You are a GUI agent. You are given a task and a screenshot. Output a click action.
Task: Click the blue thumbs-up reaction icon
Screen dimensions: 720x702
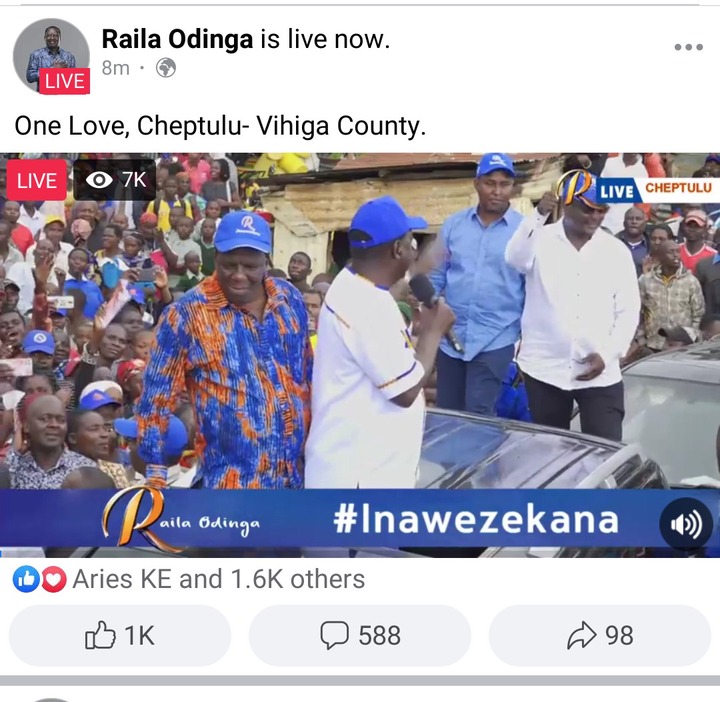(26, 579)
